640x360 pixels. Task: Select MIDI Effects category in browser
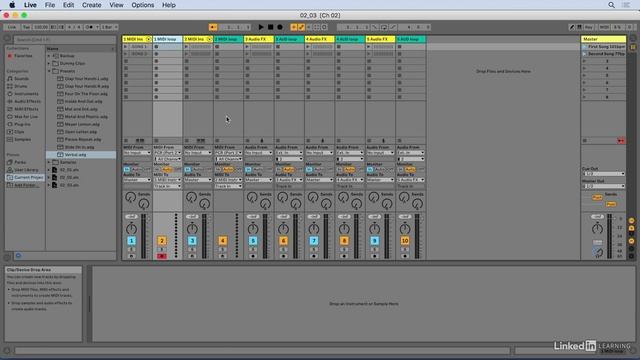click(x=26, y=109)
